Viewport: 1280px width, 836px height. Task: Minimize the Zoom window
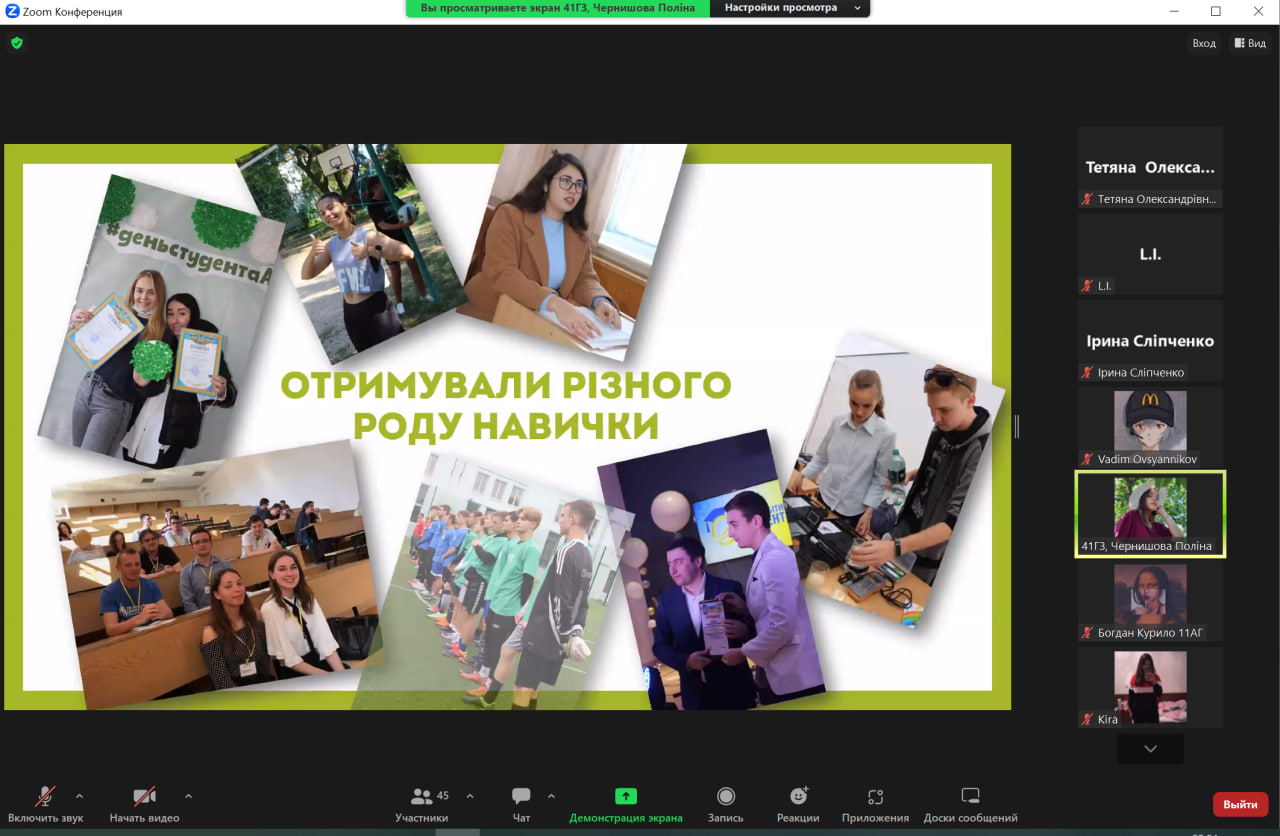pos(1173,11)
